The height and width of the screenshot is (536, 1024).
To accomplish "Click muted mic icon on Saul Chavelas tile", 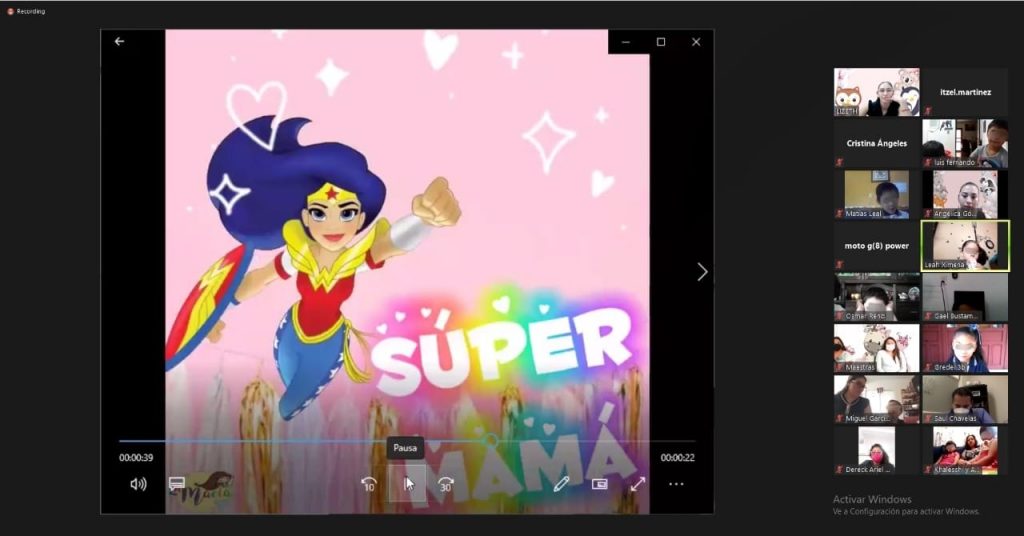I will click(927, 418).
